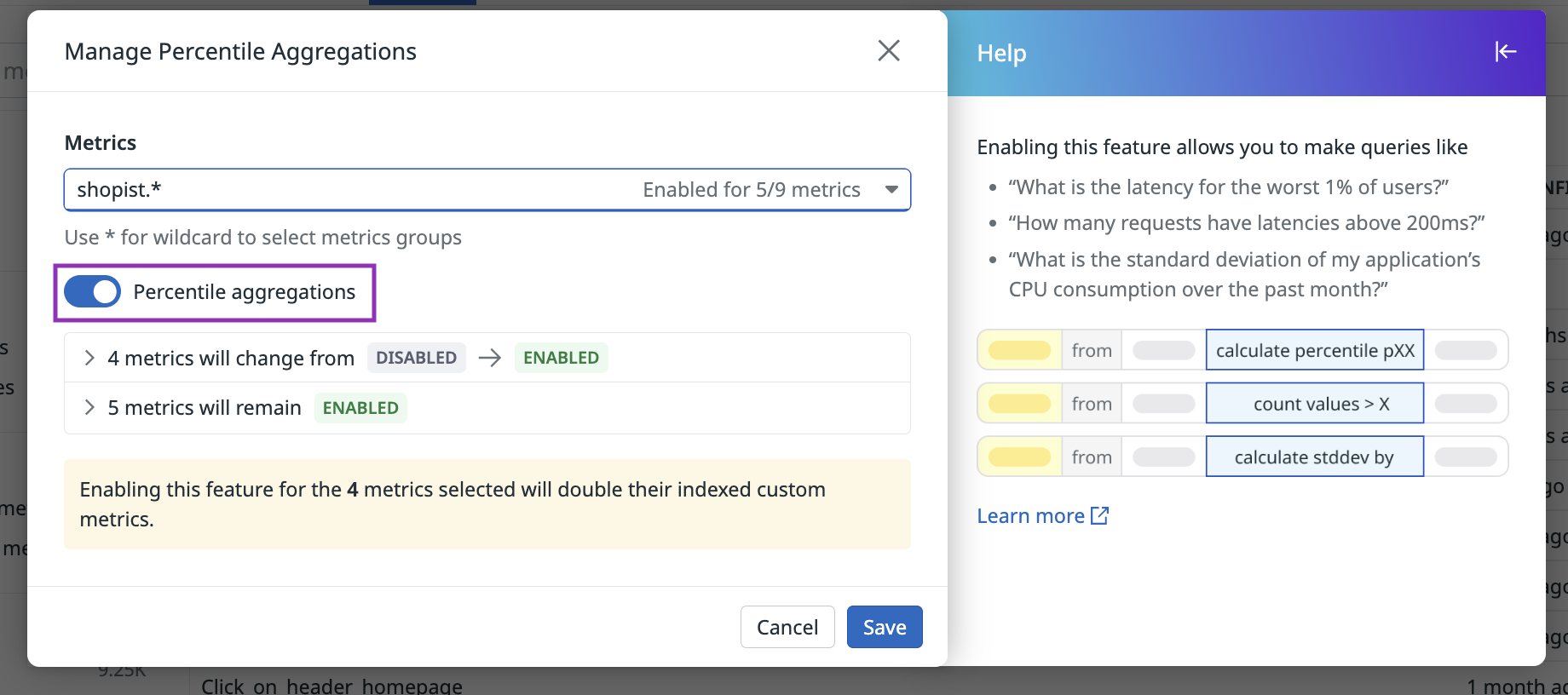Click Cancel to discard changes
Screen dimensions: 1568x695
click(x=787, y=628)
